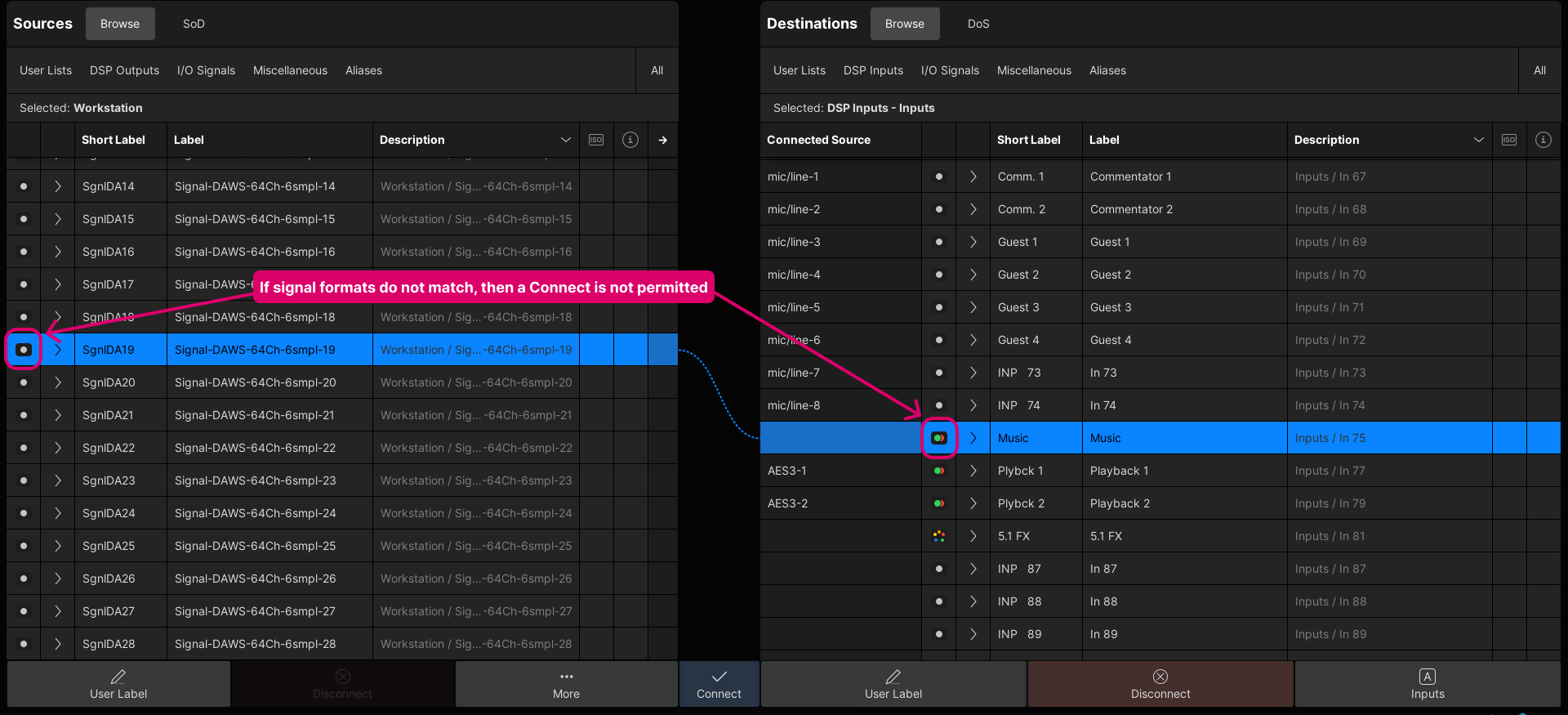Toggle the signal dot for SgnlDA24
The image size is (1568, 715).
[x=24, y=513]
